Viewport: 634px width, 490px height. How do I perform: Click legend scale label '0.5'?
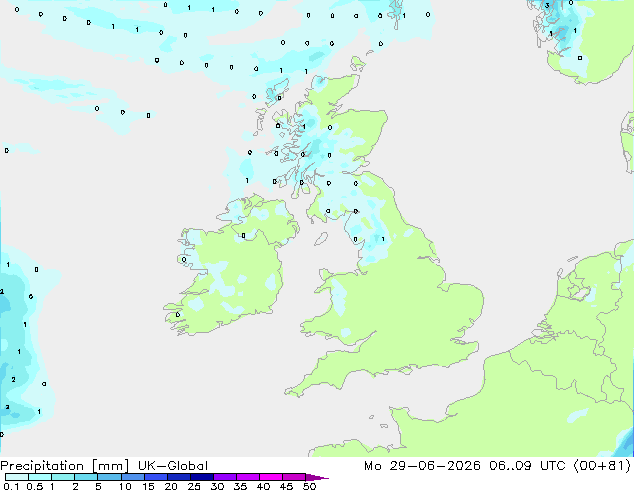(x=34, y=486)
